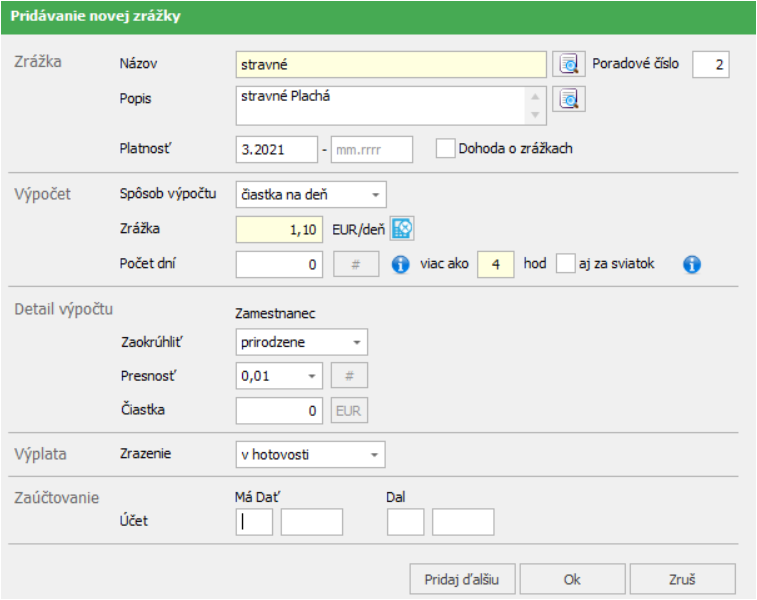This screenshot has width=757, height=600.
Task: Click Pridaj ďalšiu button
Action: coord(463,579)
